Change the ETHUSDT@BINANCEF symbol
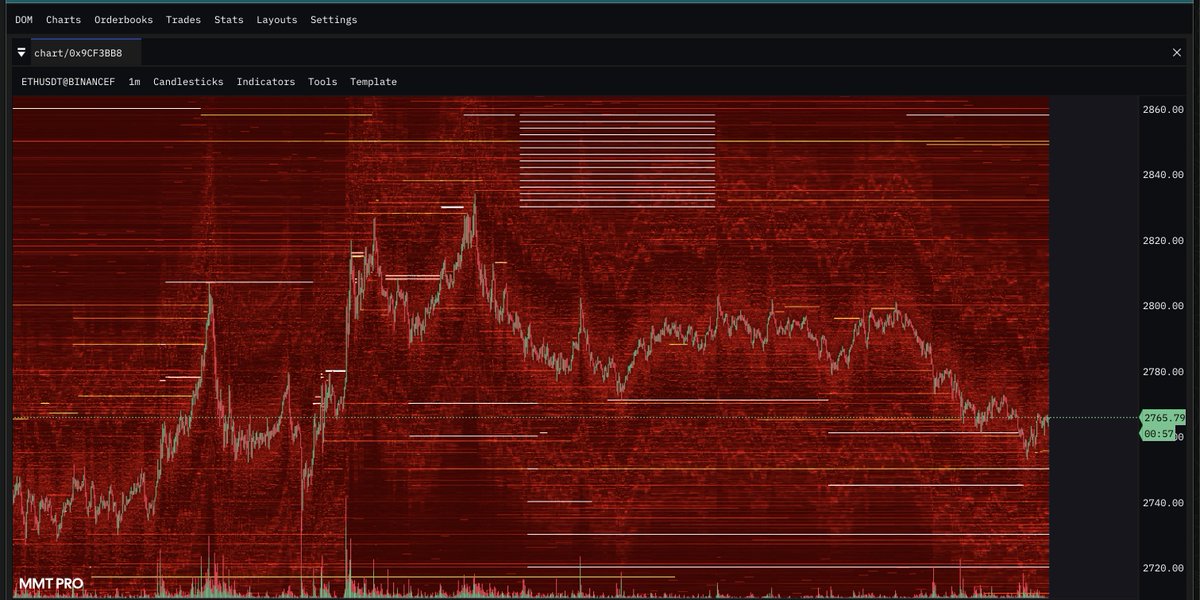 click(68, 82)
